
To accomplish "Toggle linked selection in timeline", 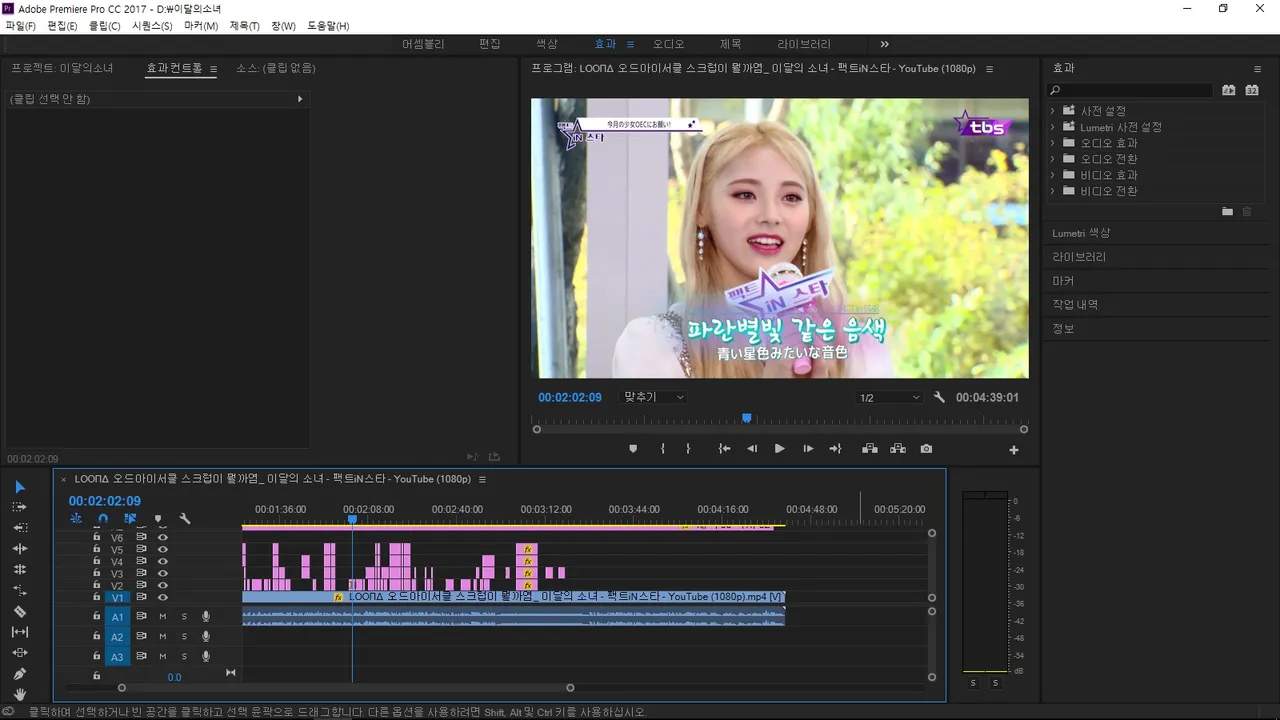I will (x=130, y=519).
